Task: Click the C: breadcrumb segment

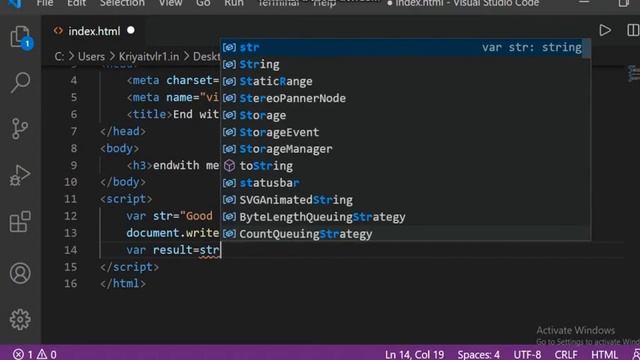Action: pyautogui.click(x=59, y=56)
